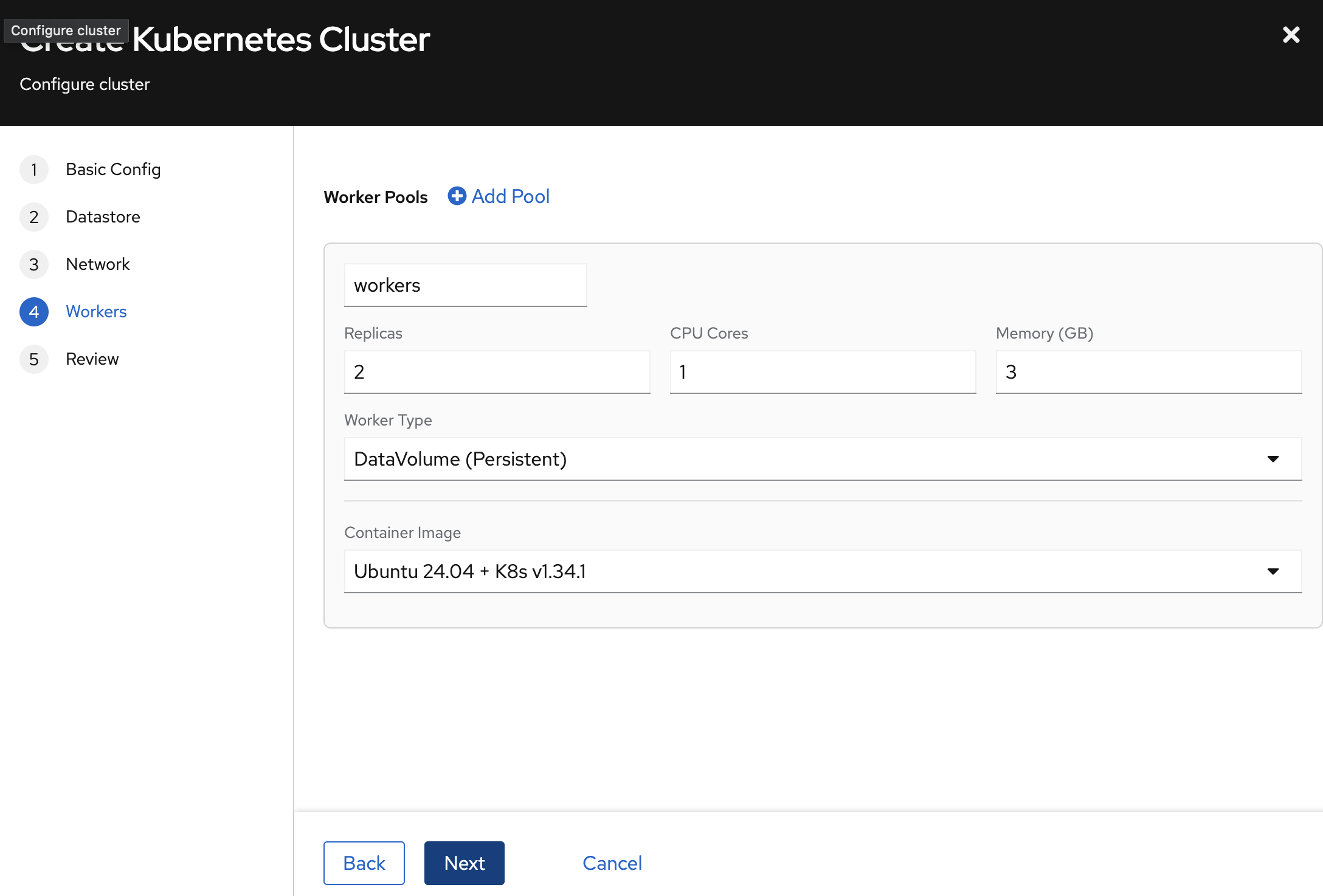Click step 2 number circle for Datastore
This screenshot has height=896, width=1323.
coord(34,217)
